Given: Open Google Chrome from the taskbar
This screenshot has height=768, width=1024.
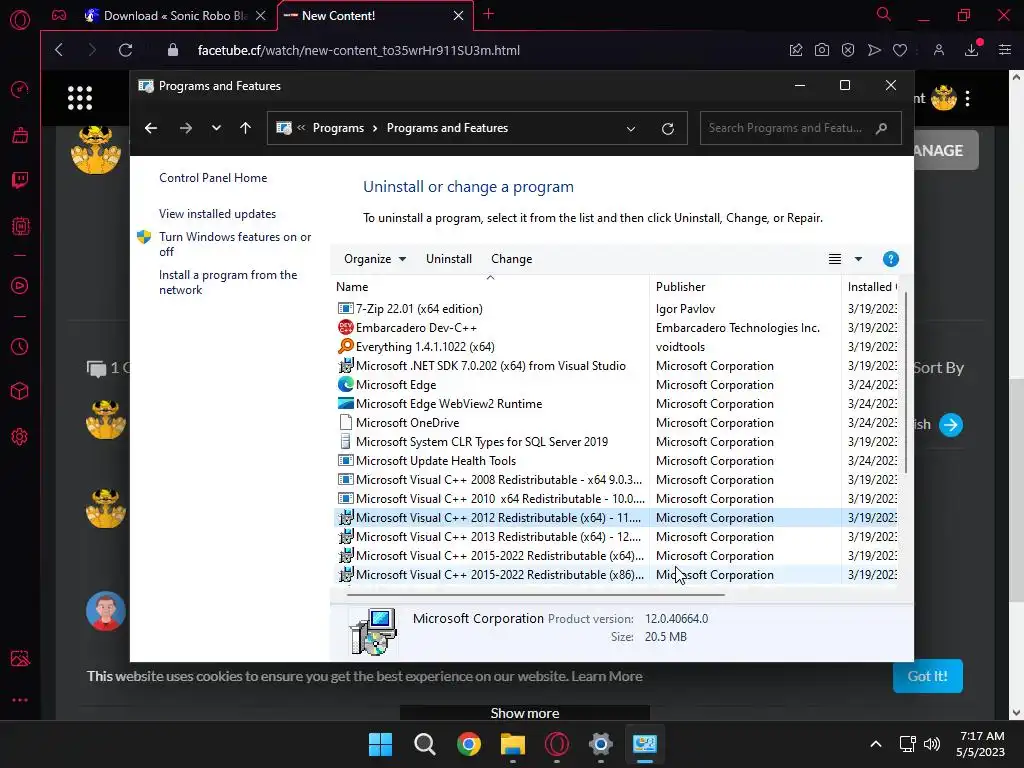Looking at the screenshot, I should pyautogui.click(x=468, y=744).
